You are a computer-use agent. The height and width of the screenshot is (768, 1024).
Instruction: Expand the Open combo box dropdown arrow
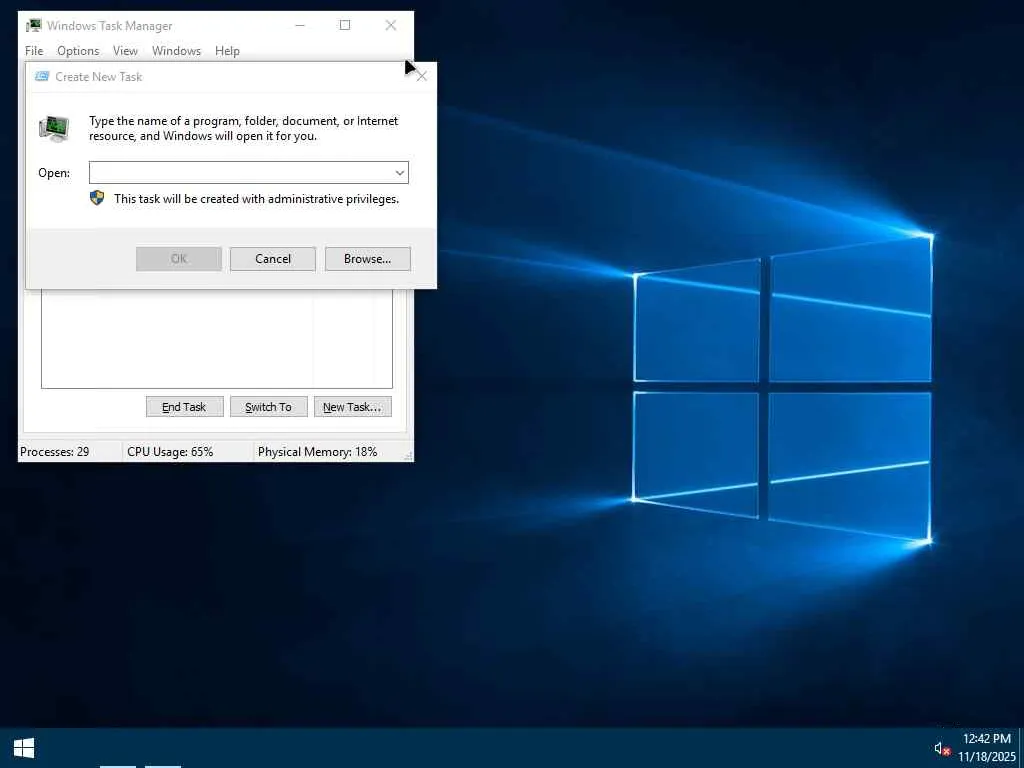(400, 172)
